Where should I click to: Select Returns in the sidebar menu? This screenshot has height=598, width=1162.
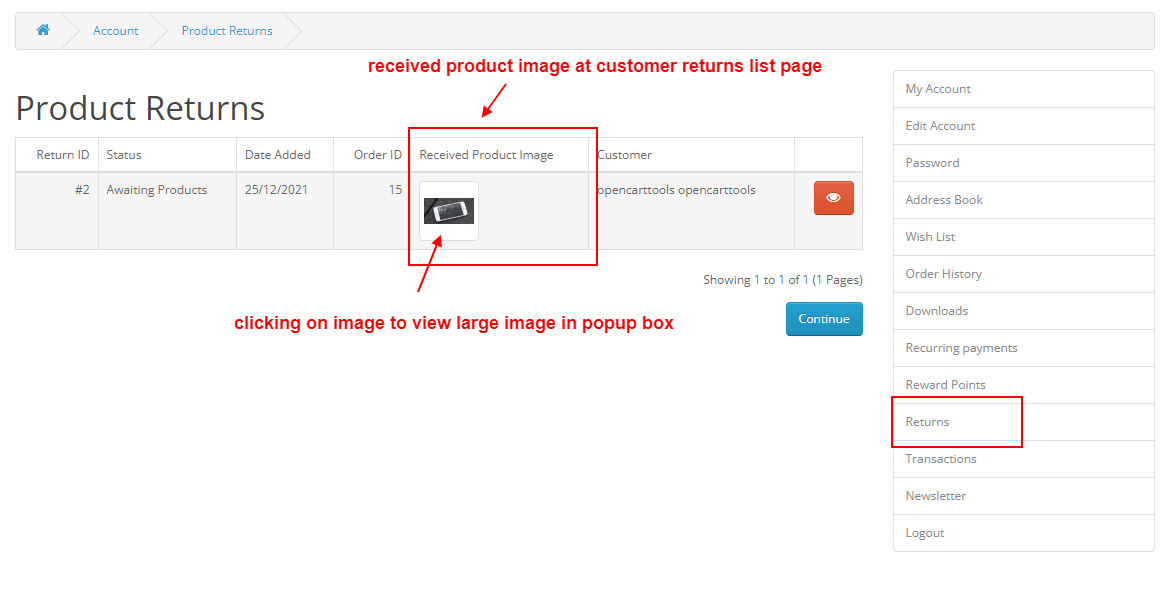click(x=1023, y=422)
